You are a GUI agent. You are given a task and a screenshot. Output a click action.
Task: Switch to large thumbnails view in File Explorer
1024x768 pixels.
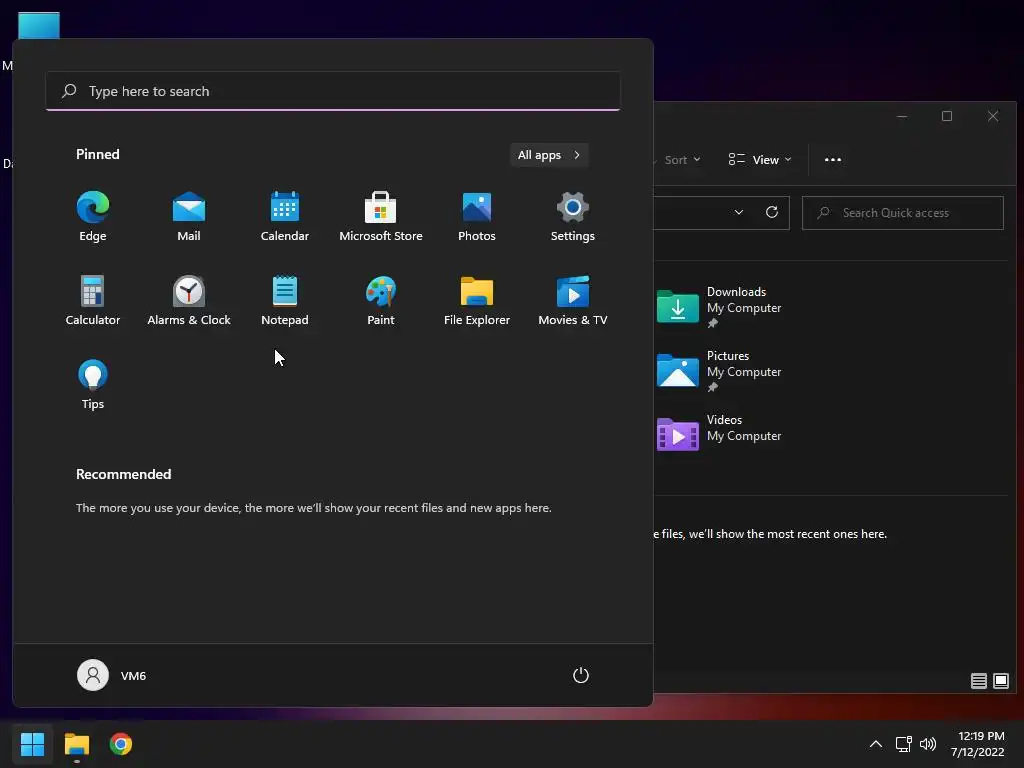[x=1000, y=681]
